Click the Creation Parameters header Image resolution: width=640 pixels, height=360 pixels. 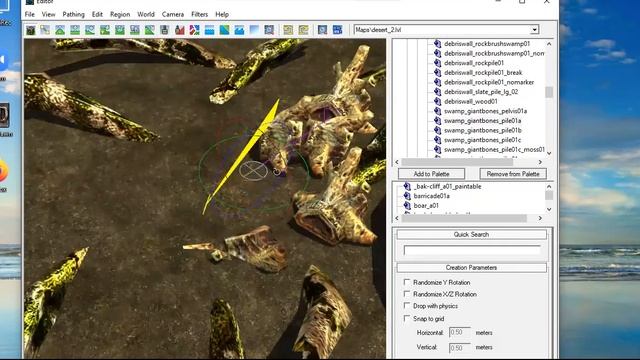point(471,268)
